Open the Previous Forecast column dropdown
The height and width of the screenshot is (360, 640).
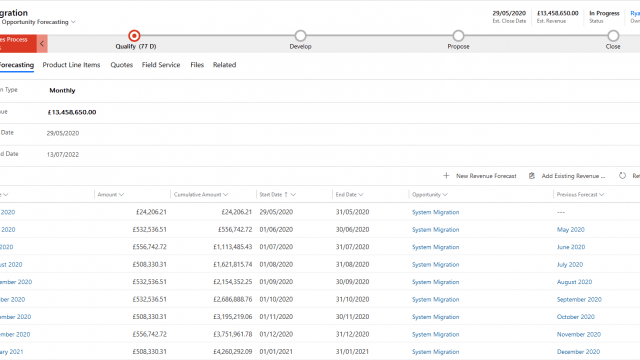602,195
